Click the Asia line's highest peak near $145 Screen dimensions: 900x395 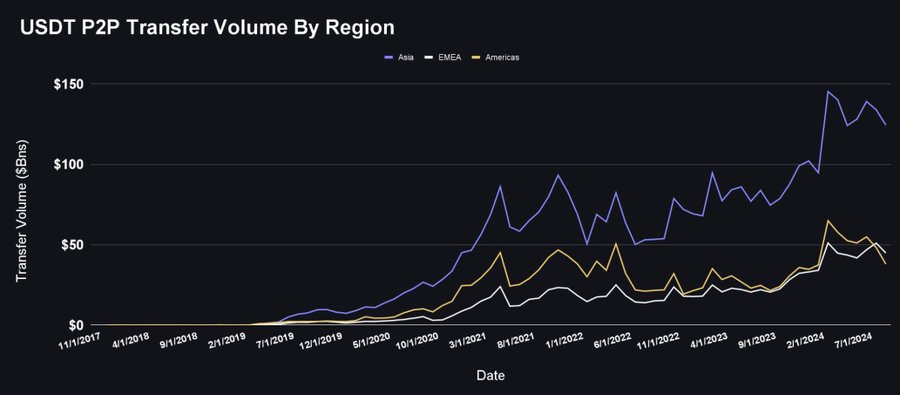pos(828,91)
